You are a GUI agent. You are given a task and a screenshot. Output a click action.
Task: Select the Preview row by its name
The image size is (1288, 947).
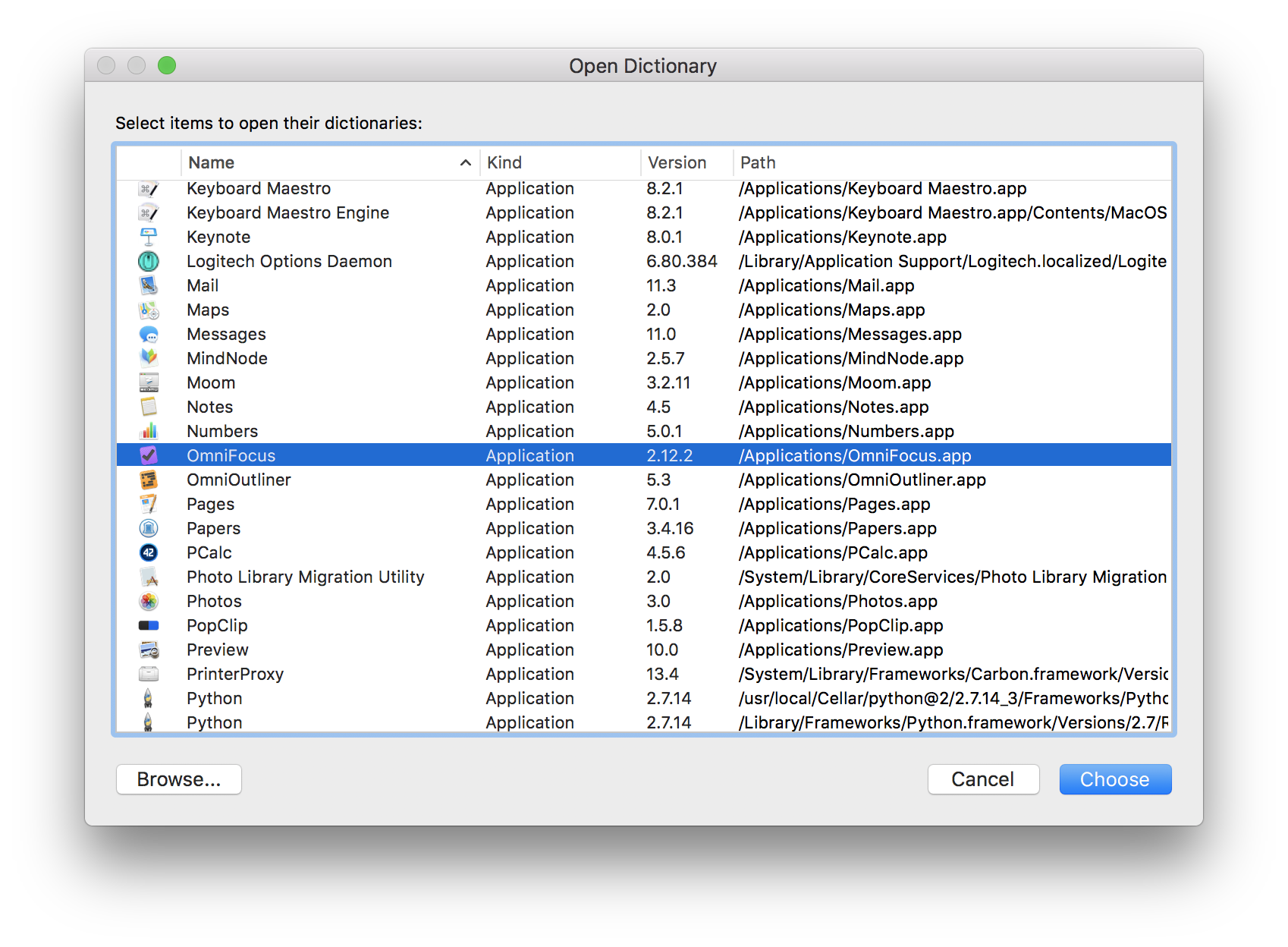(x=218, y=650)
